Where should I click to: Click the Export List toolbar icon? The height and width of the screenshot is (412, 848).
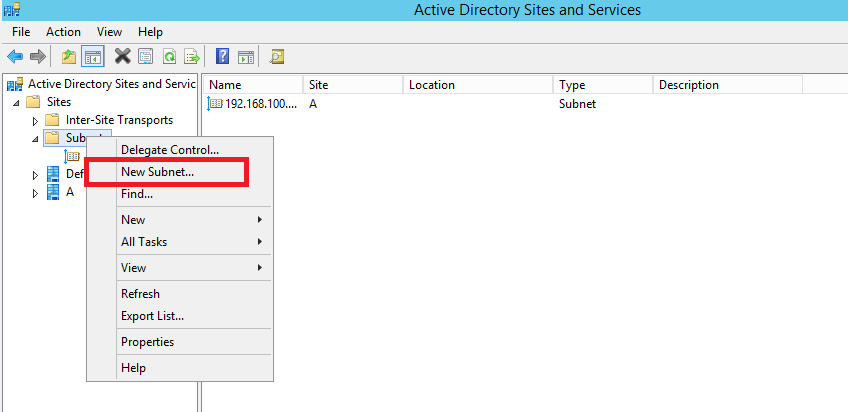click(x=193, y=57)
